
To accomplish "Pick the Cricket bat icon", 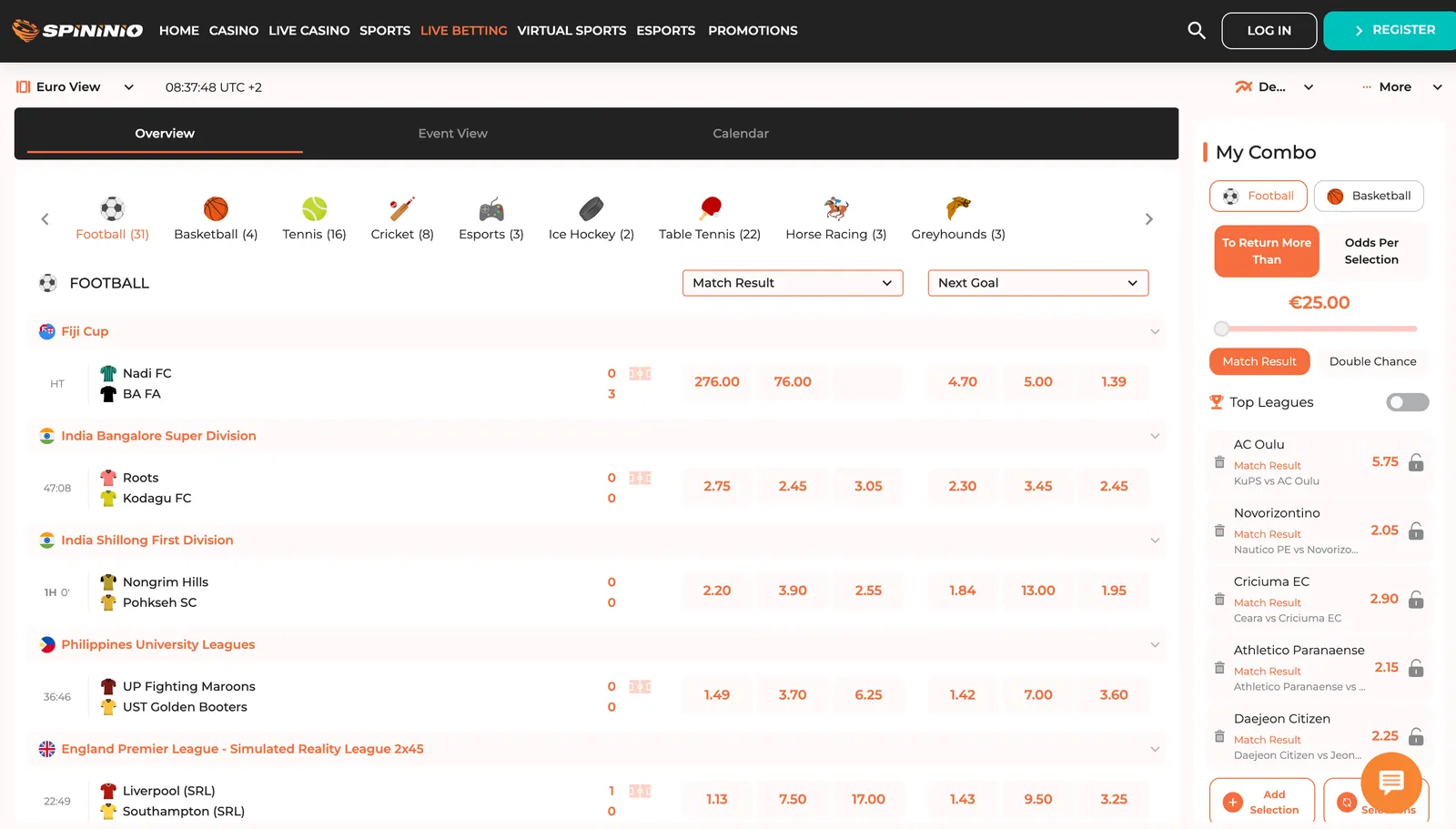I will click(x=402, y=209).
